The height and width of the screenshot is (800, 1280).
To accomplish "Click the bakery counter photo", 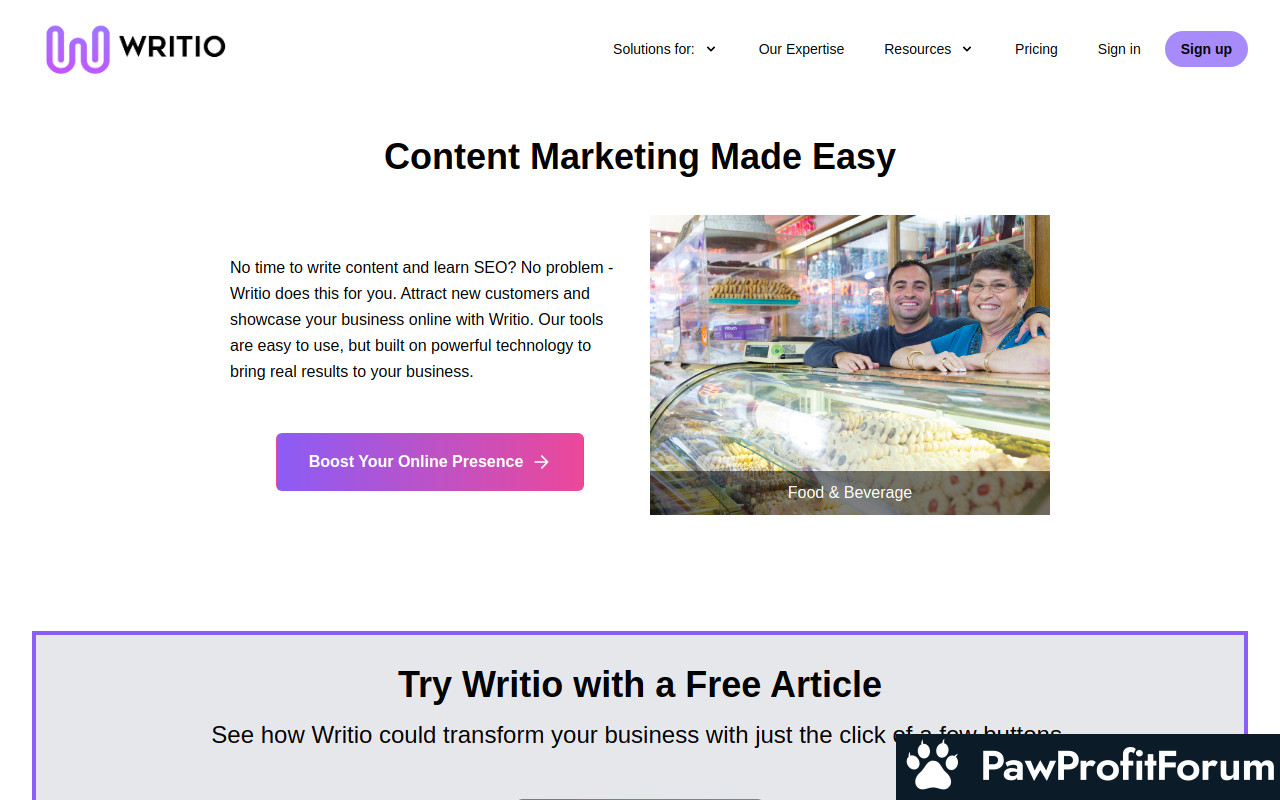I will tap(850, 343).
